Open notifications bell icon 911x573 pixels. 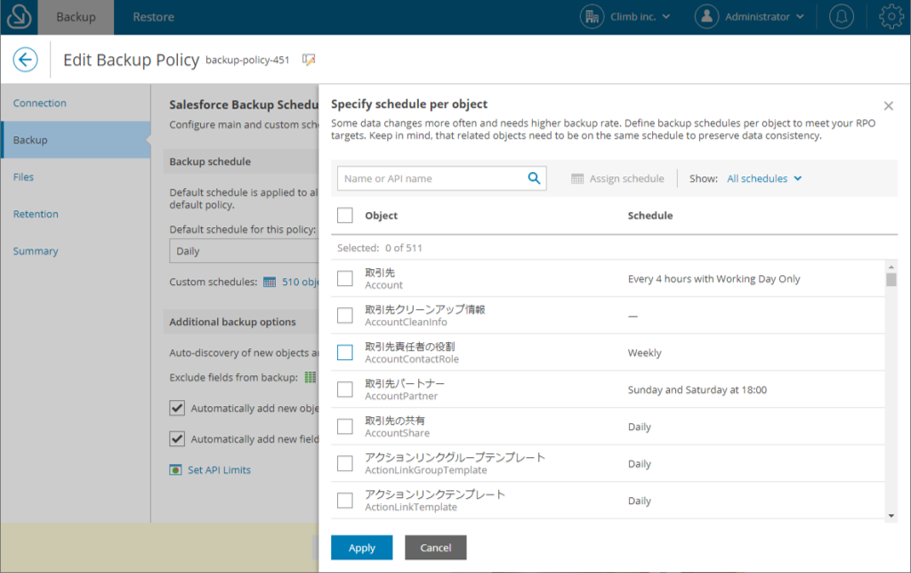pyautogui.click(x=841, y=17)
